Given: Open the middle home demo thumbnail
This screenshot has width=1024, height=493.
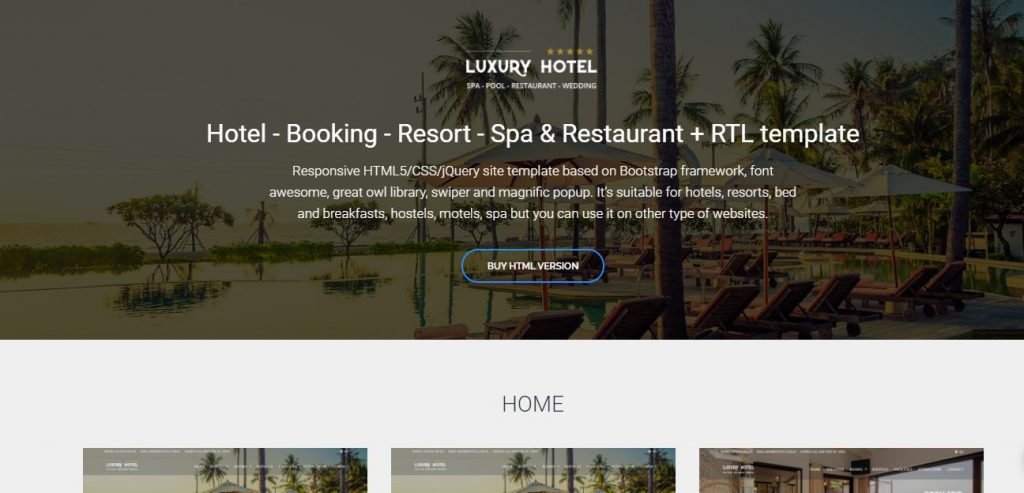Looking at the screenshot, I should coord(533,470).
